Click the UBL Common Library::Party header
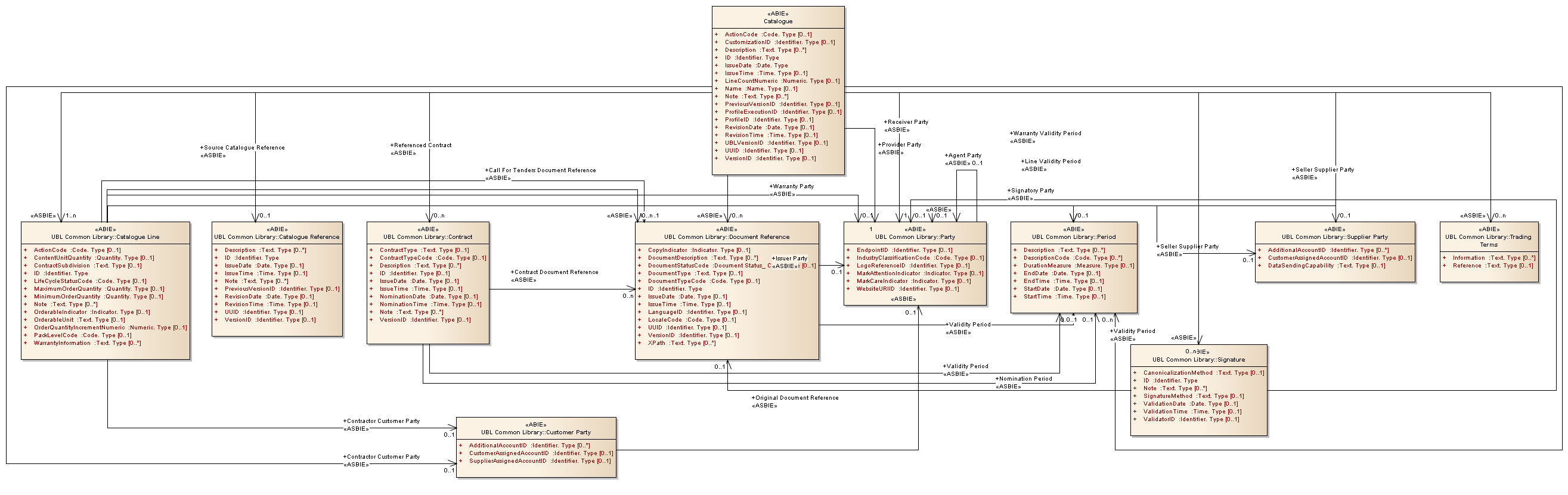This screenshot has width=1568, height=495. coord(914,237)
